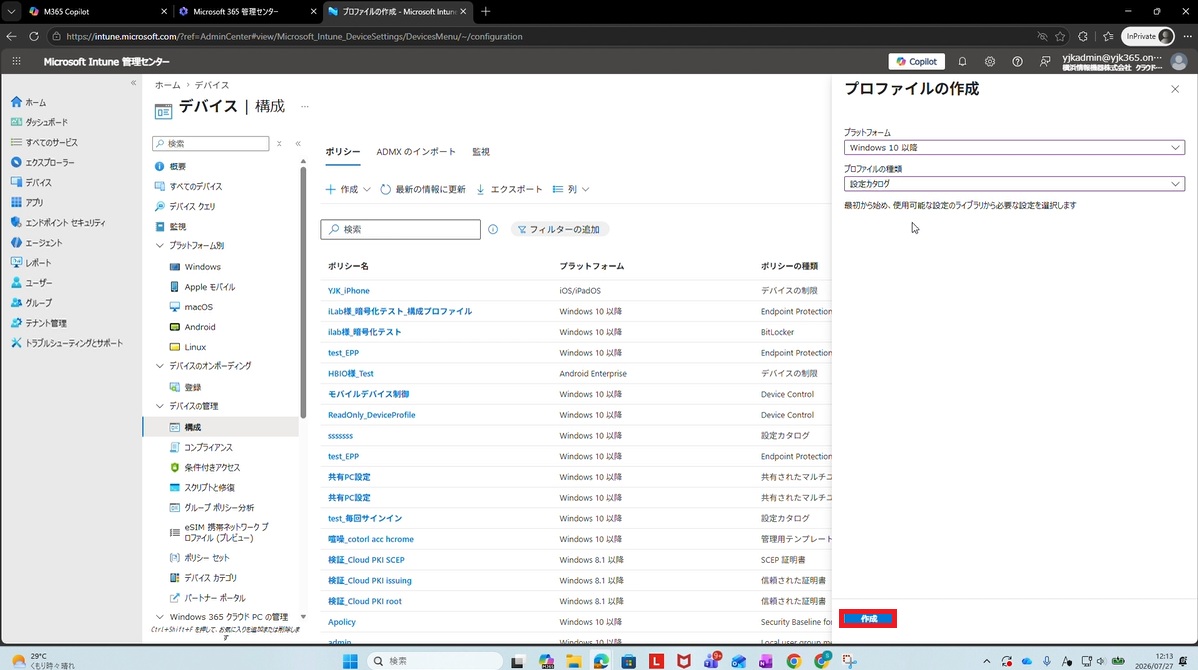The height and width of the screenshot is (670, 1198).
Task: Open account avatar in Intune header
Action: (1178, 61)
